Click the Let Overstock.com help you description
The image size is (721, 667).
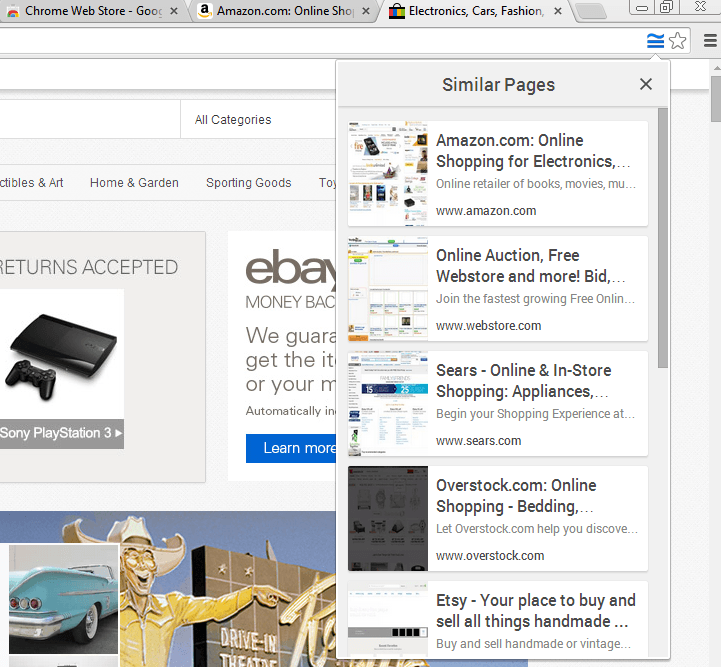click(x=537, y=529)
